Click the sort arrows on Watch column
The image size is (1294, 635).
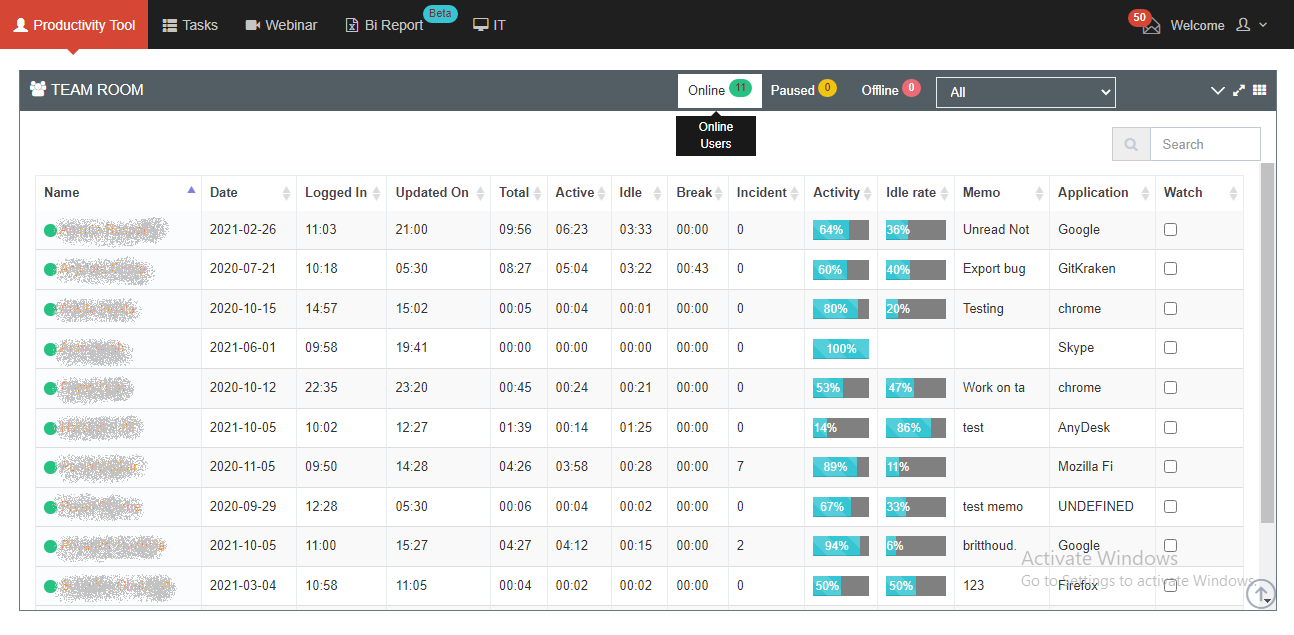coord(1233,193)
